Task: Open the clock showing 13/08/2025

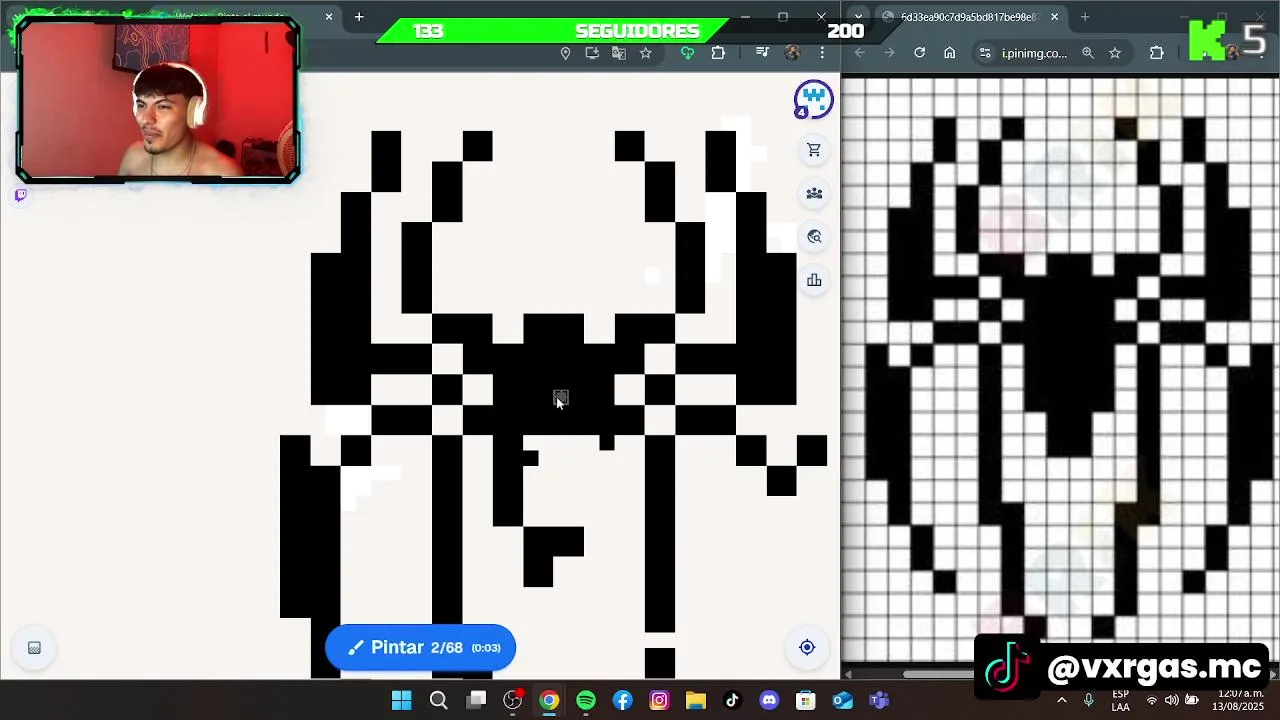Action: click(1240, 700)
